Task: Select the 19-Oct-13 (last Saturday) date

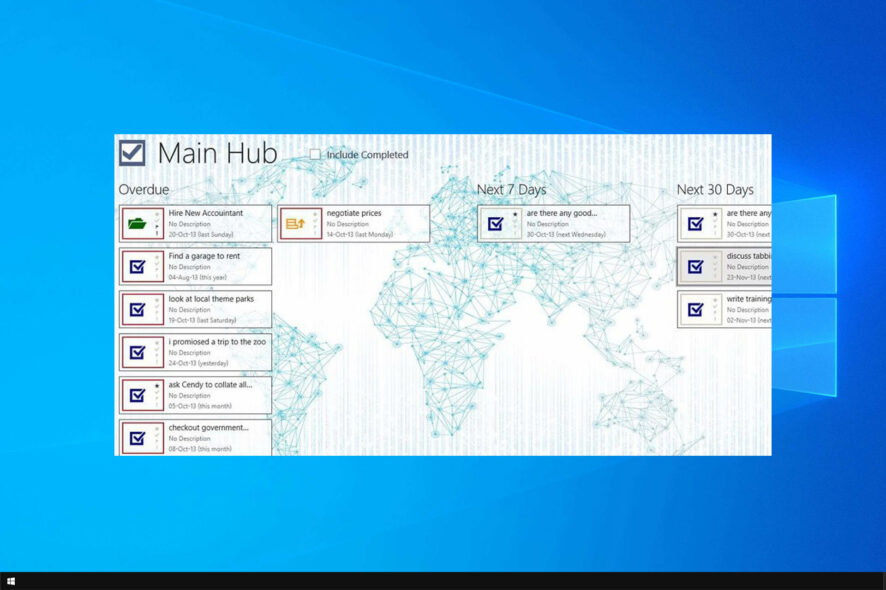Action: [202, 320]
